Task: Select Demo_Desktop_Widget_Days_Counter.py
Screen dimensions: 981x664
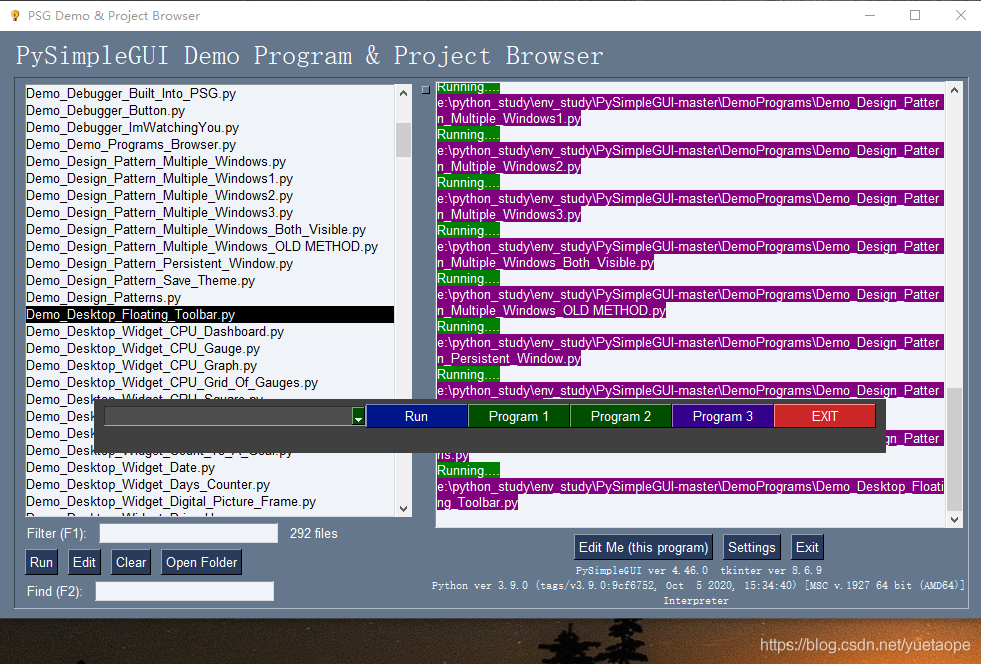Action: click(210, 484)
